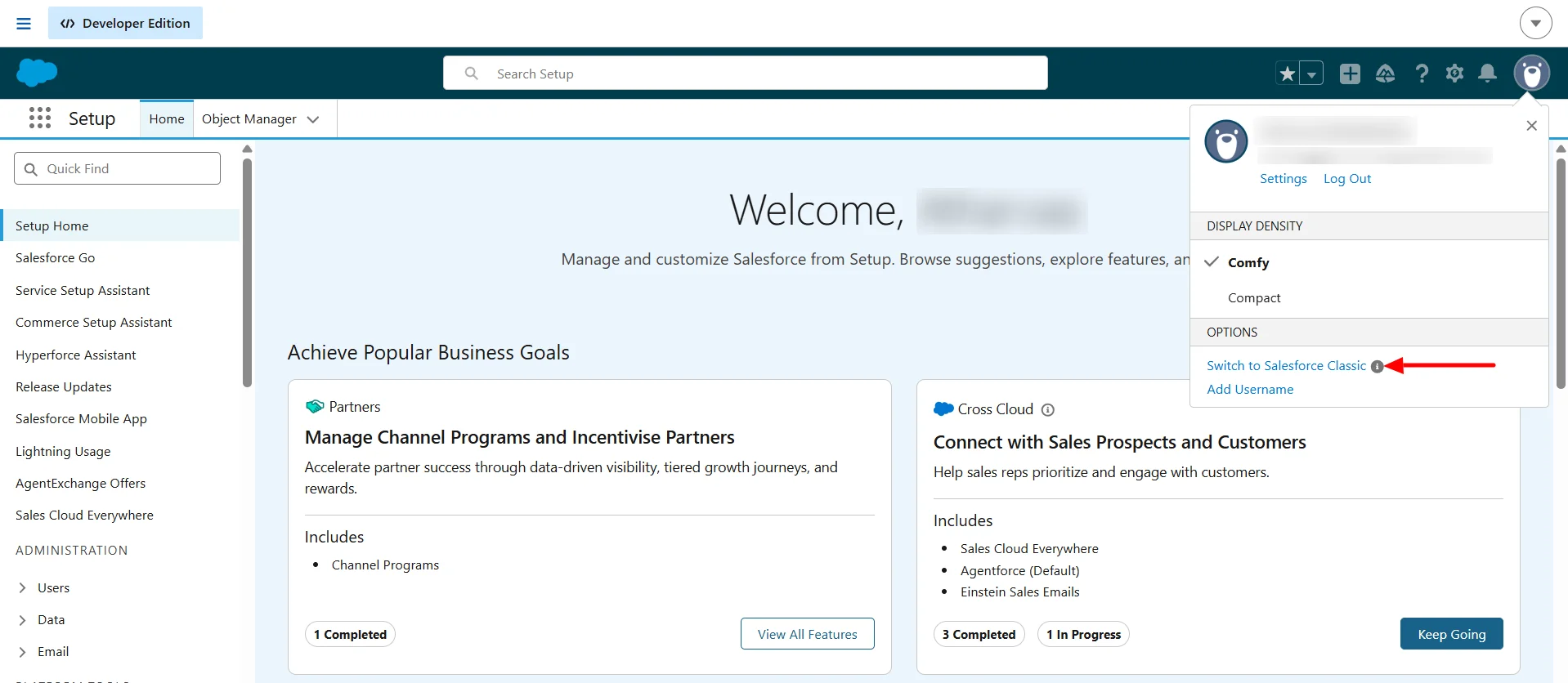Open Release Updates in sidebar
Viewport: 1568px width, 683px height.
[64, 387]
